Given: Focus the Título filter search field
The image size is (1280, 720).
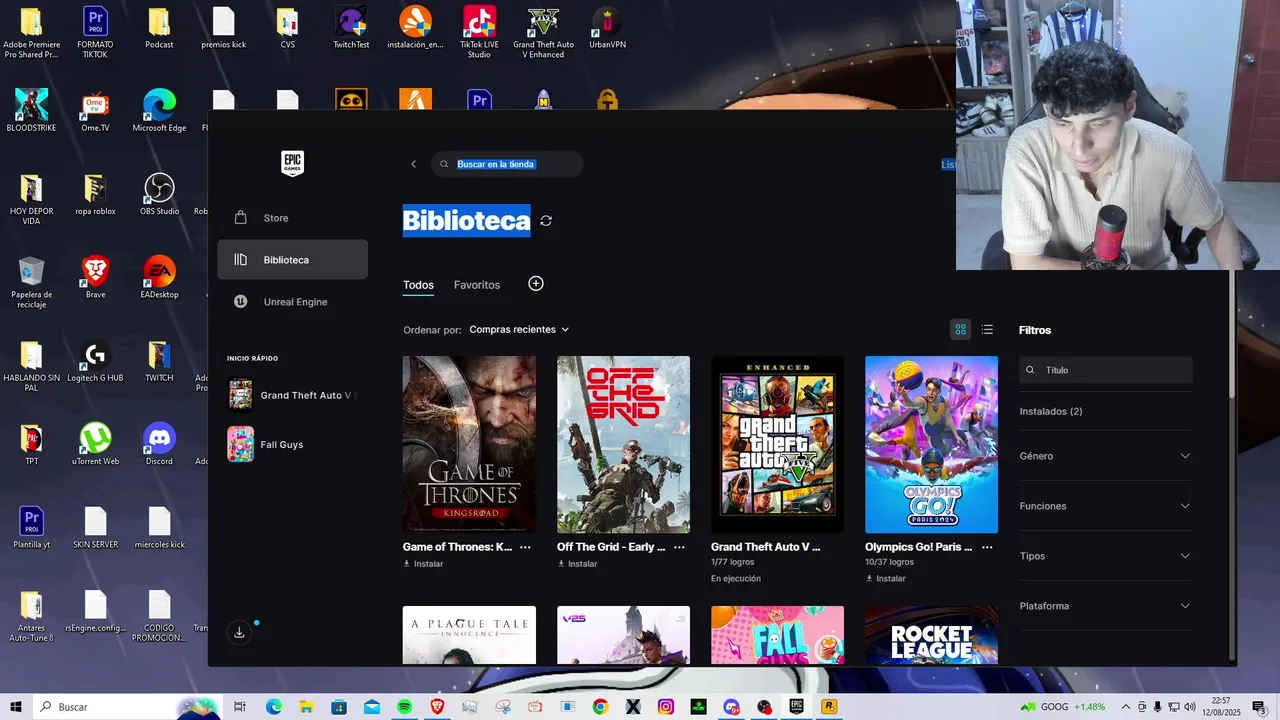Looking at the screenshot, I should 1106,370.
